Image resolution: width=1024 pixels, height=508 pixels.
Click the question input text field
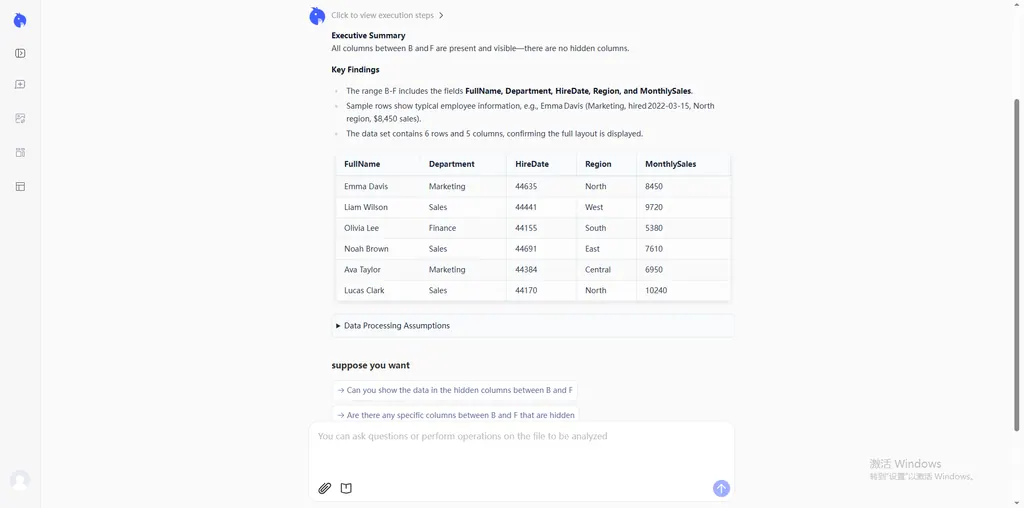(x=520, y=450)
